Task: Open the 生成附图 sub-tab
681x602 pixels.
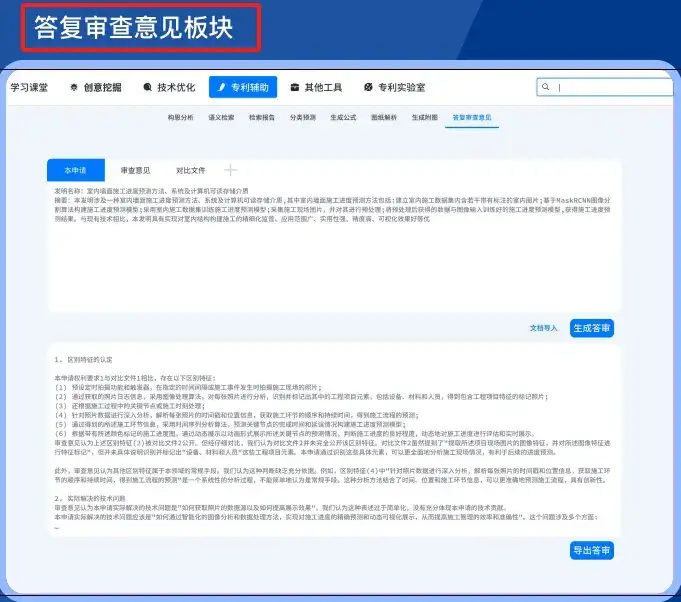Action: click(425, 117)
